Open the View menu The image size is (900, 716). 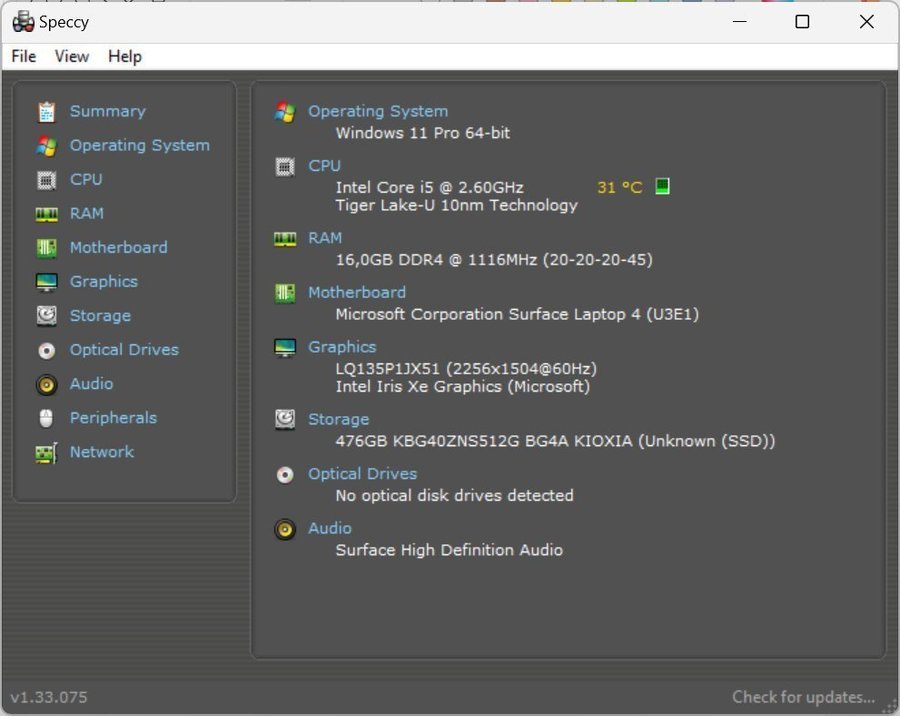(71, 56)
